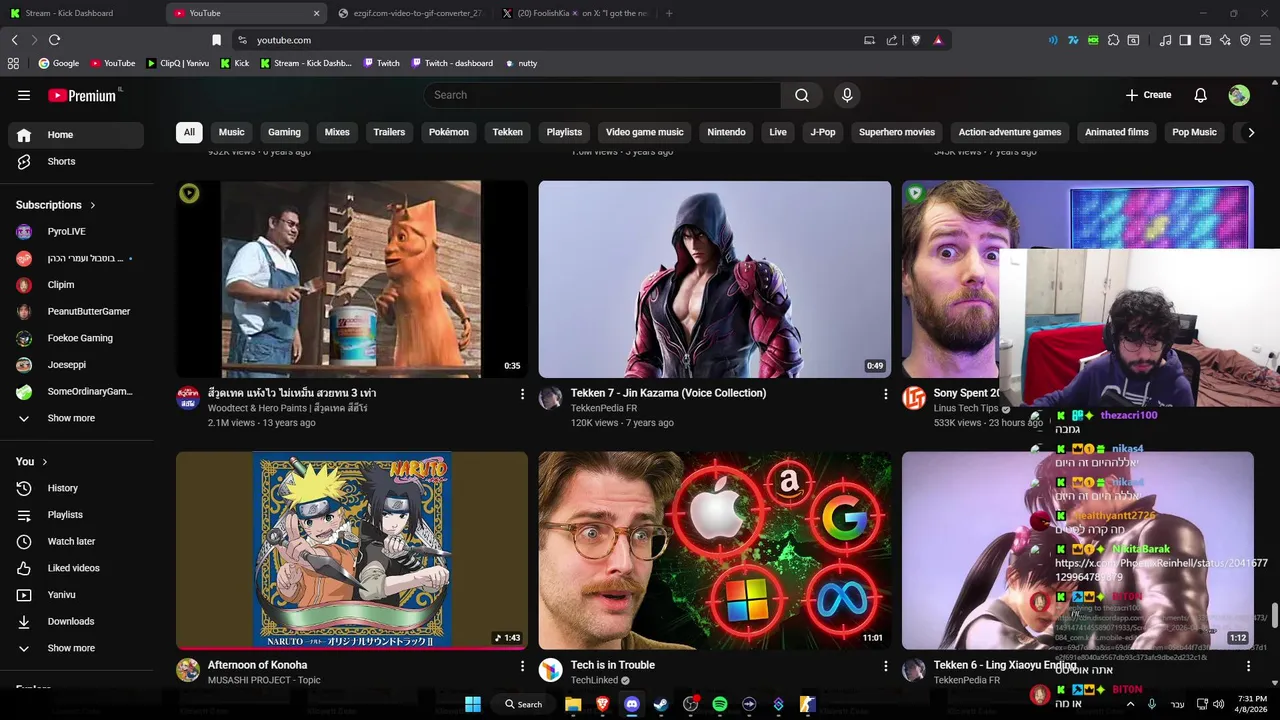Click the TechLinked channel name

click(x=594, y=680)
